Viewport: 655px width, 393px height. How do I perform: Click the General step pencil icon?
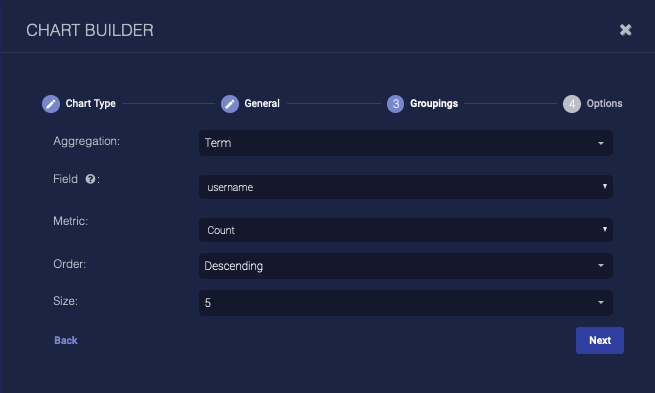[x=230, y=104]
